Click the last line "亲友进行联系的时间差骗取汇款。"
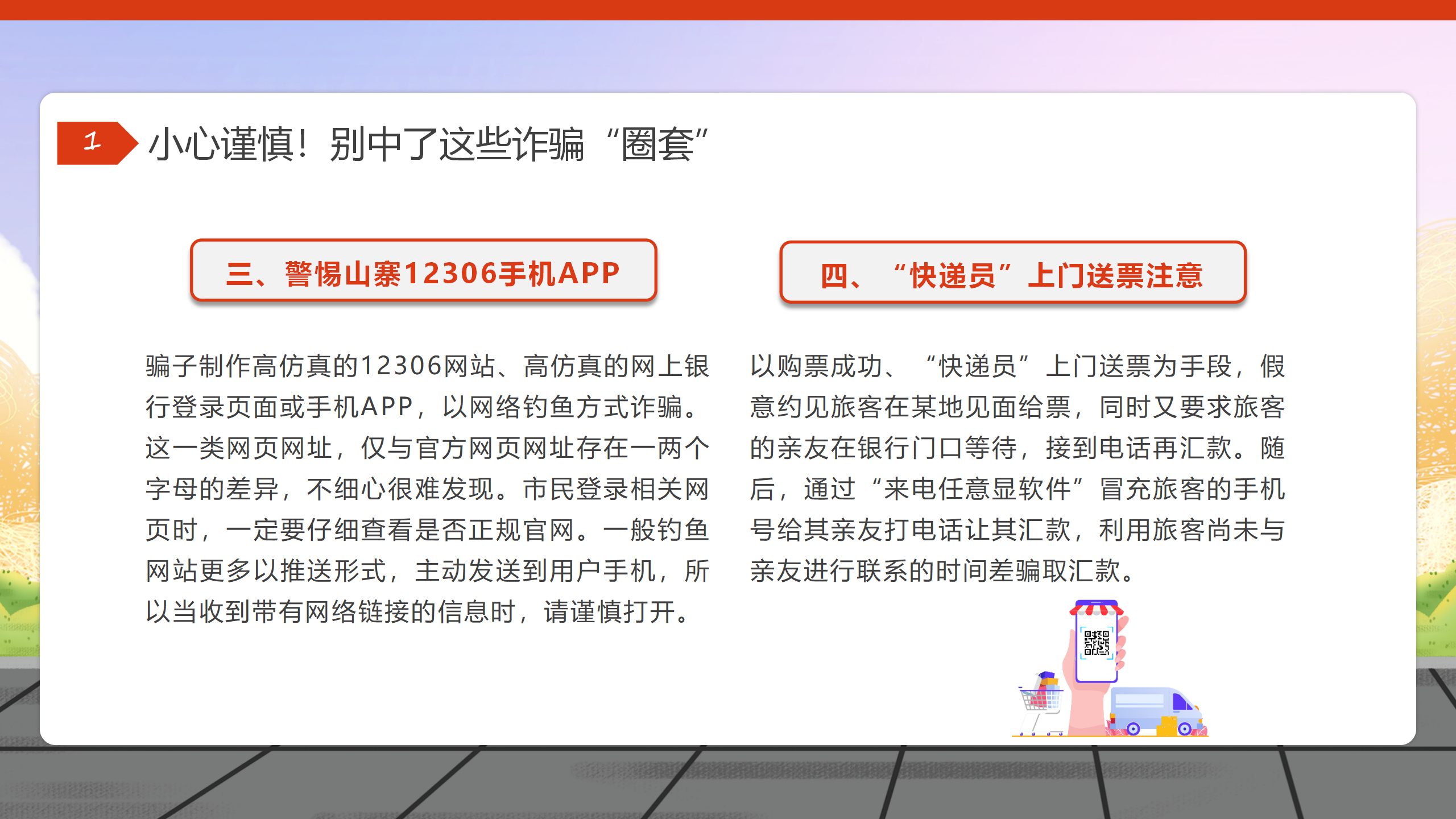The height and width of the screenshot is (819, 1456). pyautogui.click(x=941, y=571)
